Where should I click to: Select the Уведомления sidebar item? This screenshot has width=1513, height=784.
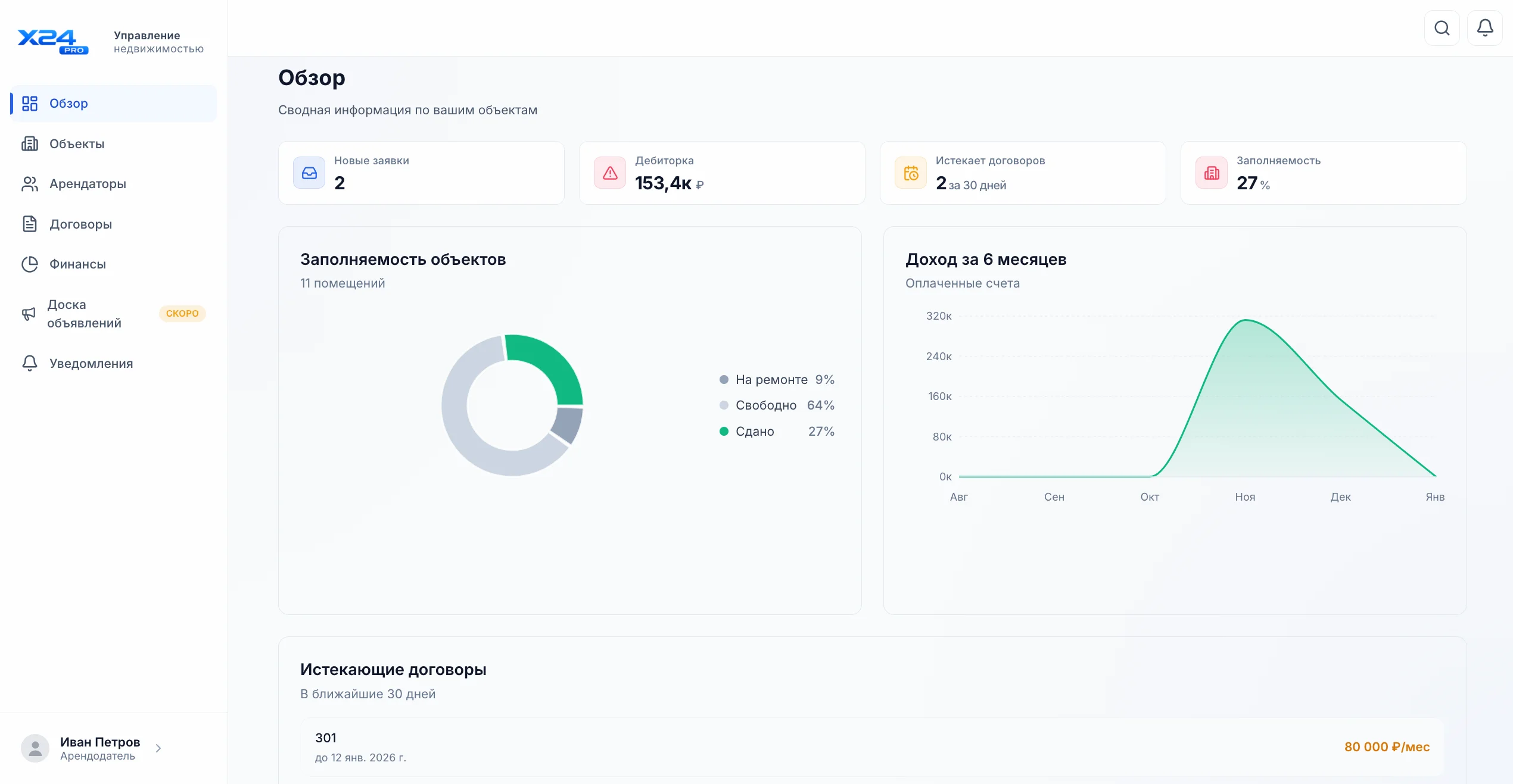click(x=91, y=364)
